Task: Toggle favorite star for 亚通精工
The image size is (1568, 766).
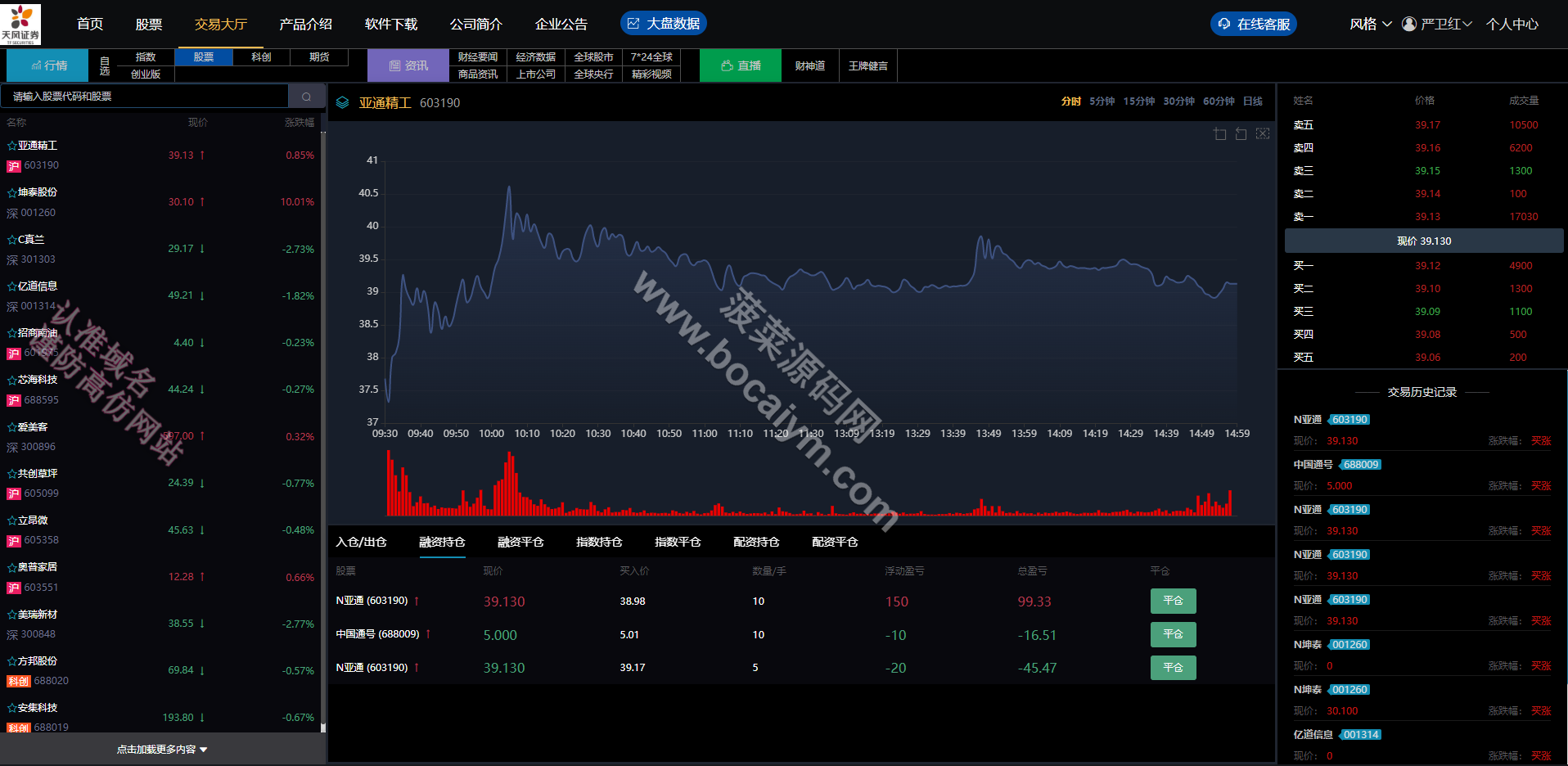Action: click(12, 146)
